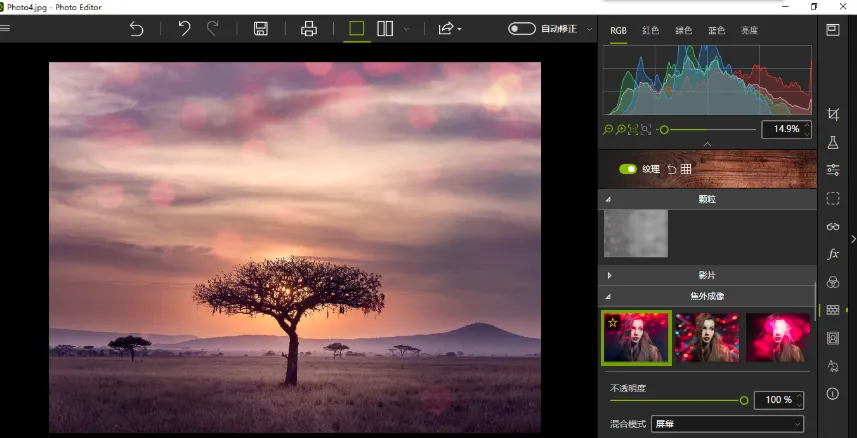
Task: Switch to side-by-side compare view
Action: (385, 28)
